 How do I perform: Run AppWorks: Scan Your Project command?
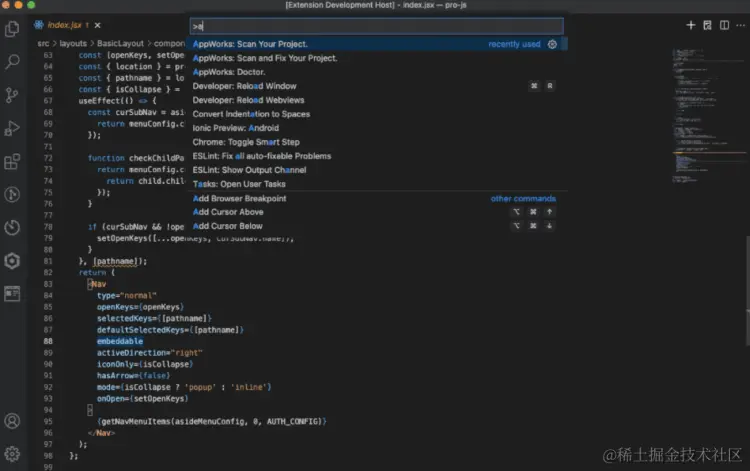pos(376,44)
